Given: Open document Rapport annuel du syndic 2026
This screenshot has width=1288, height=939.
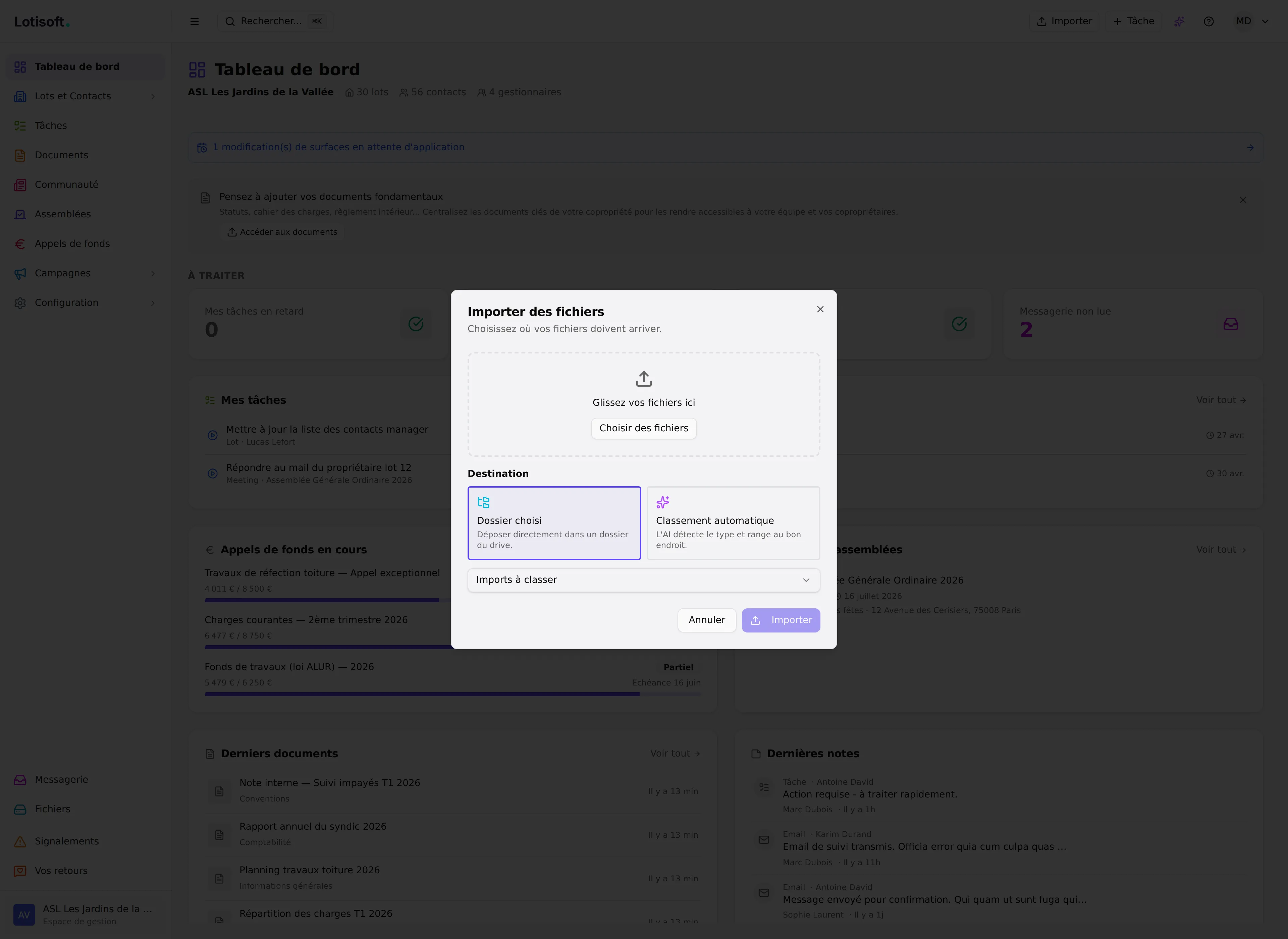Looking at the screenshot, I should [x=452, y=834].
